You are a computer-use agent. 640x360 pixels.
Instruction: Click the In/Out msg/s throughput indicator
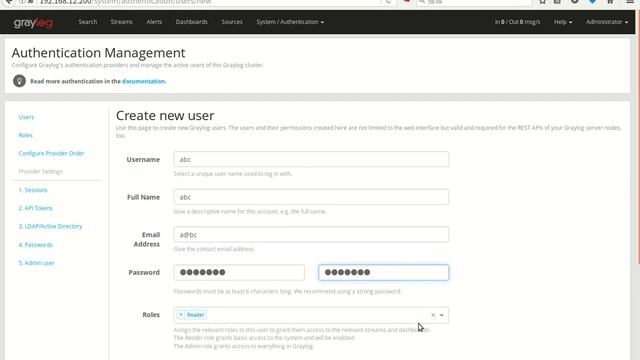click(x=517, y=22)
